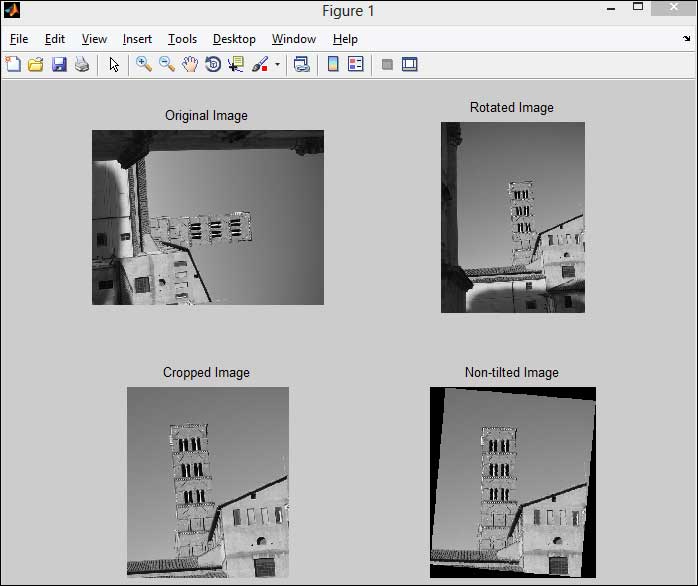
Task: Insert a colorbar using the toolbar icon
Action: pos(333,64)
